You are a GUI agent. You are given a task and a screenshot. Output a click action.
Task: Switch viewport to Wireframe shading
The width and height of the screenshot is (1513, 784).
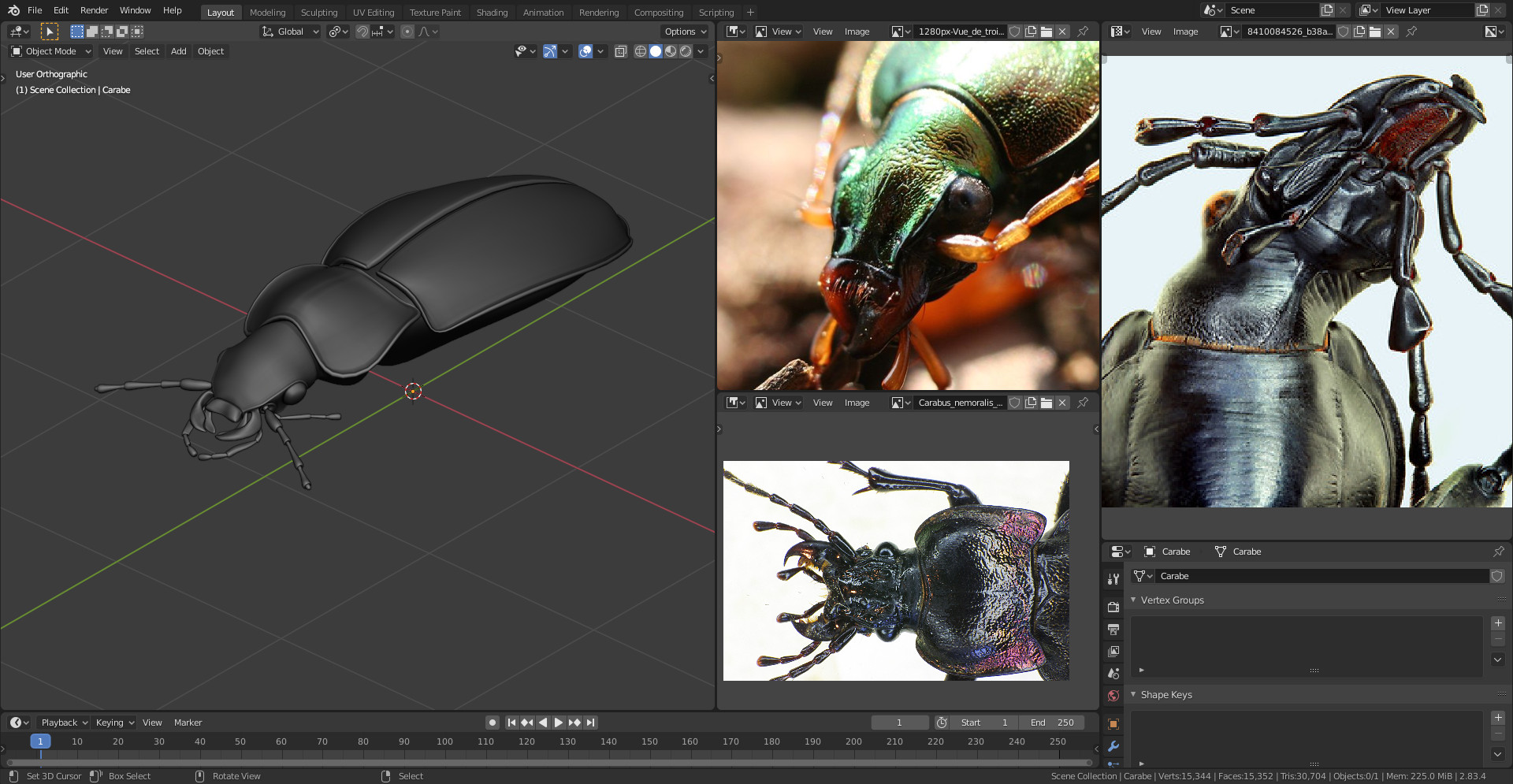tap(641, 51)
